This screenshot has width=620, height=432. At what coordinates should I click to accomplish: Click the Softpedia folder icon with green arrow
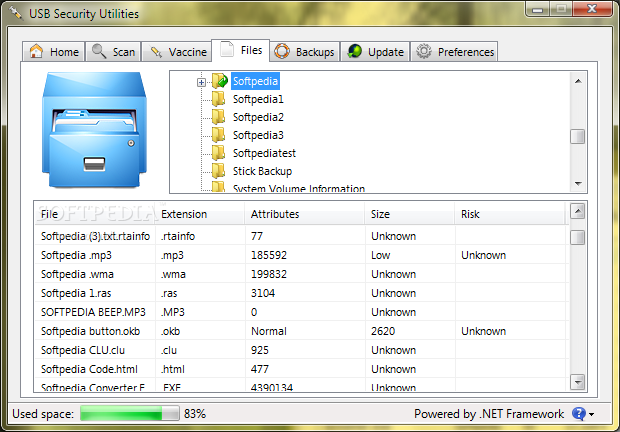[219, 81]
